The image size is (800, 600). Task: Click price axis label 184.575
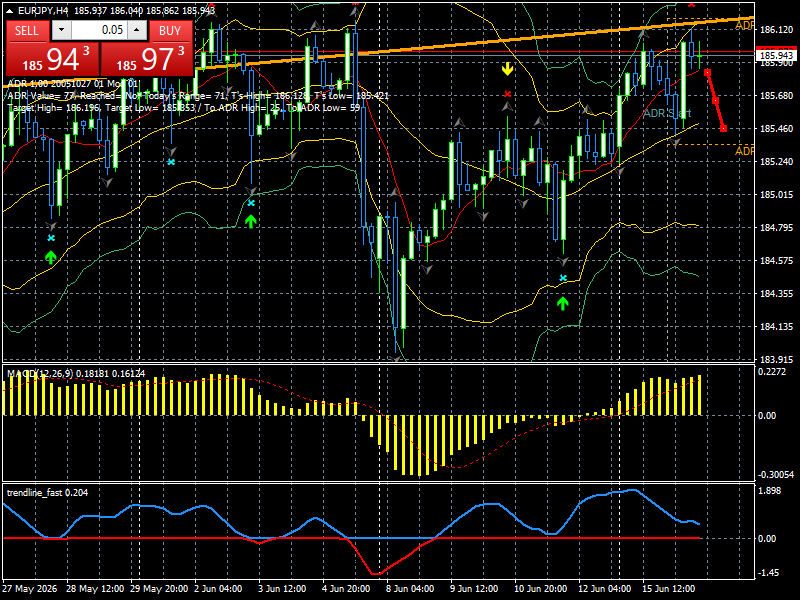tap(777, 260)
